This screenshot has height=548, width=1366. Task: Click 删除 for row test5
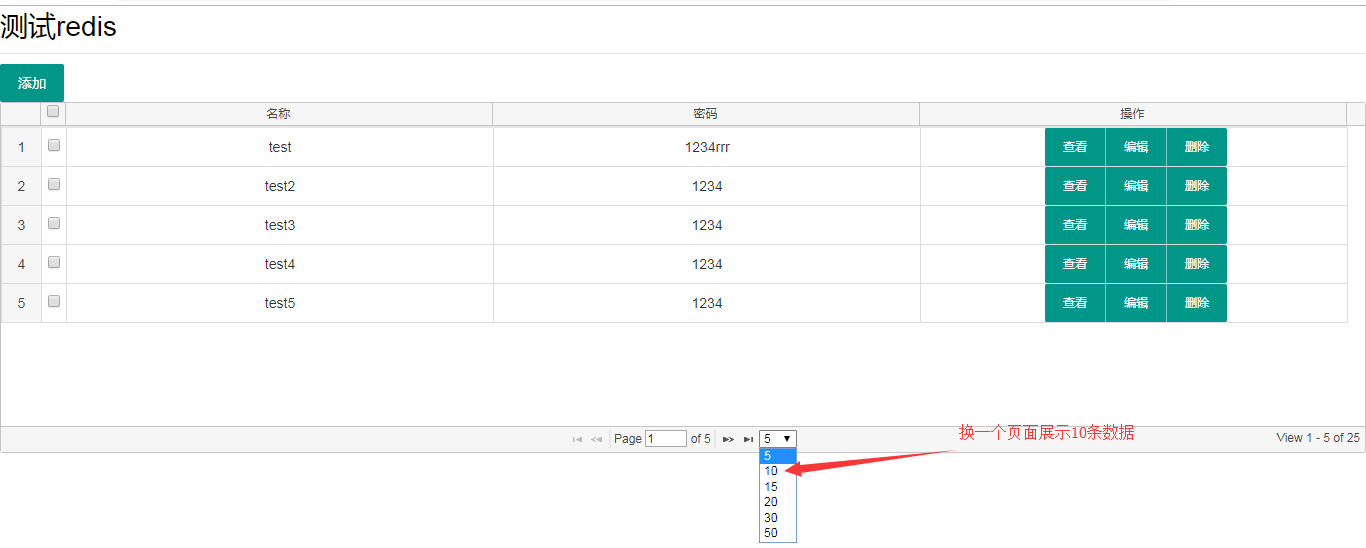click(1197, 303)
